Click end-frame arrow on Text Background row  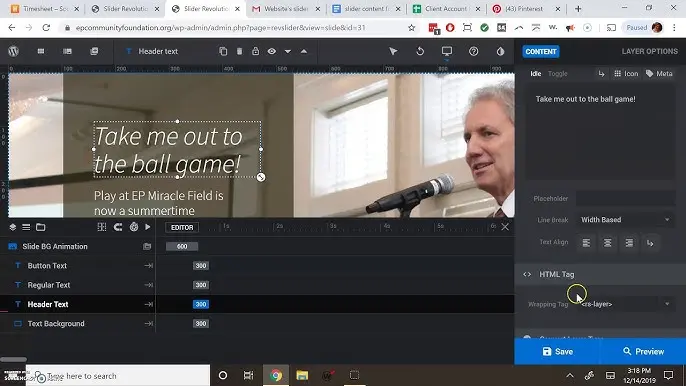pos(149,323)
